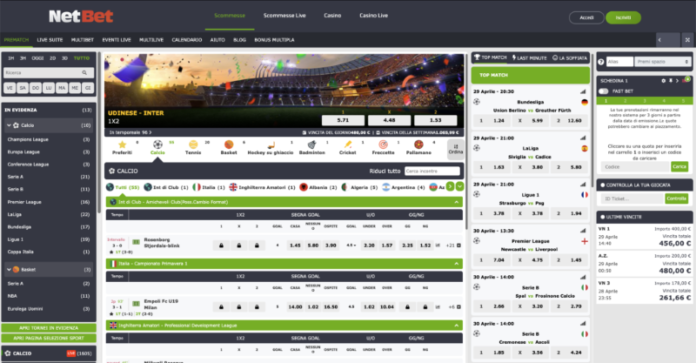Collapse the Int di Club Amichevoli group
This screenshot has height=363, width=696.
[456, 202]
